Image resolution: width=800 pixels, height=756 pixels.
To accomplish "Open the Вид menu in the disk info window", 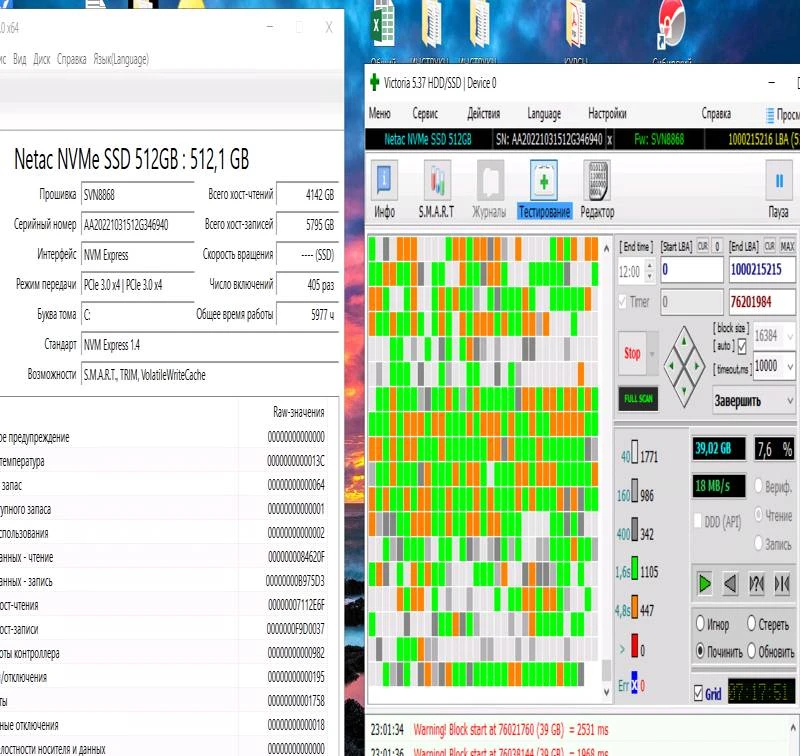I will coord(19,59).
